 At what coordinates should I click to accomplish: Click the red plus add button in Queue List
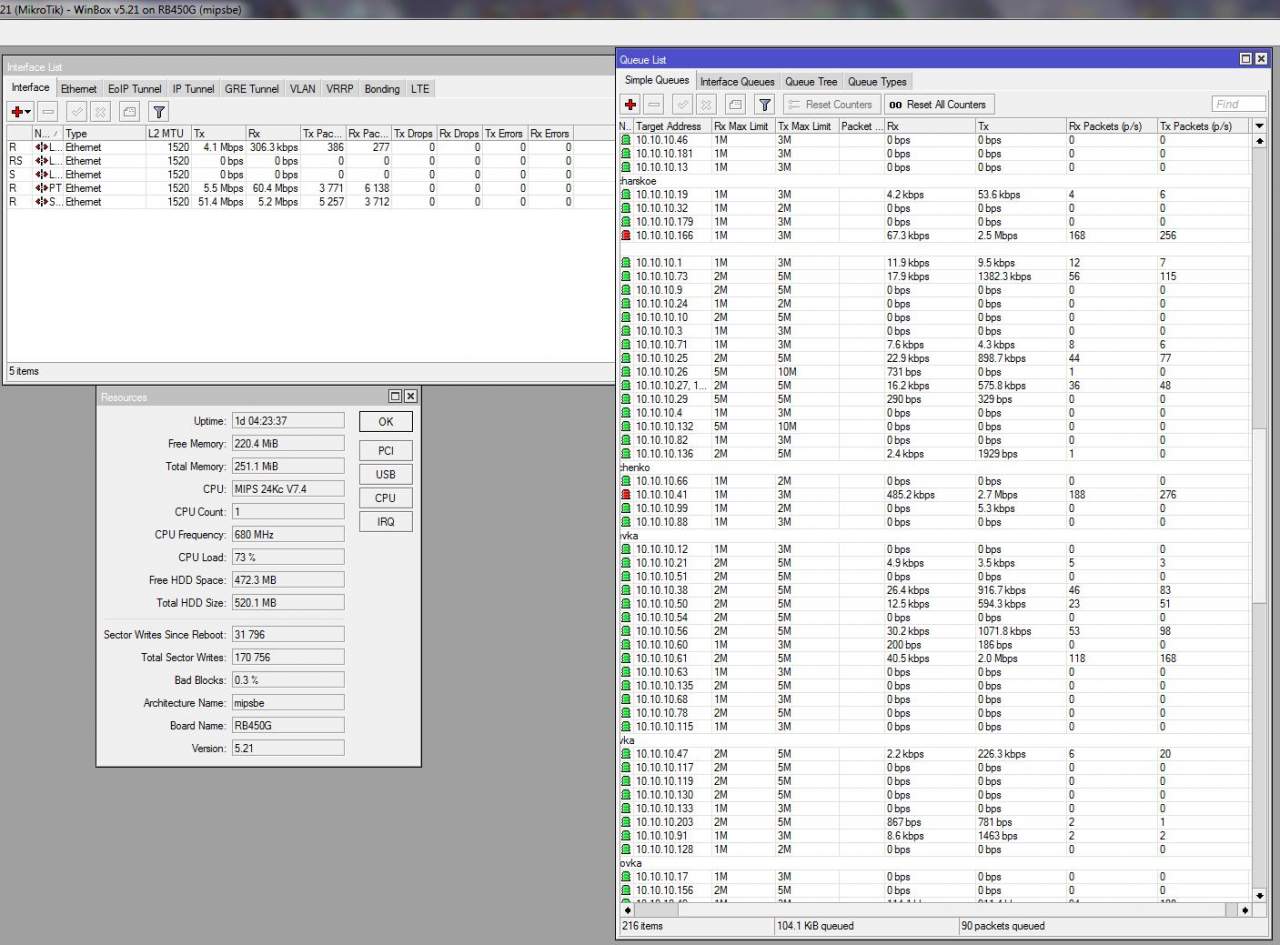click(x=630, y=104)
